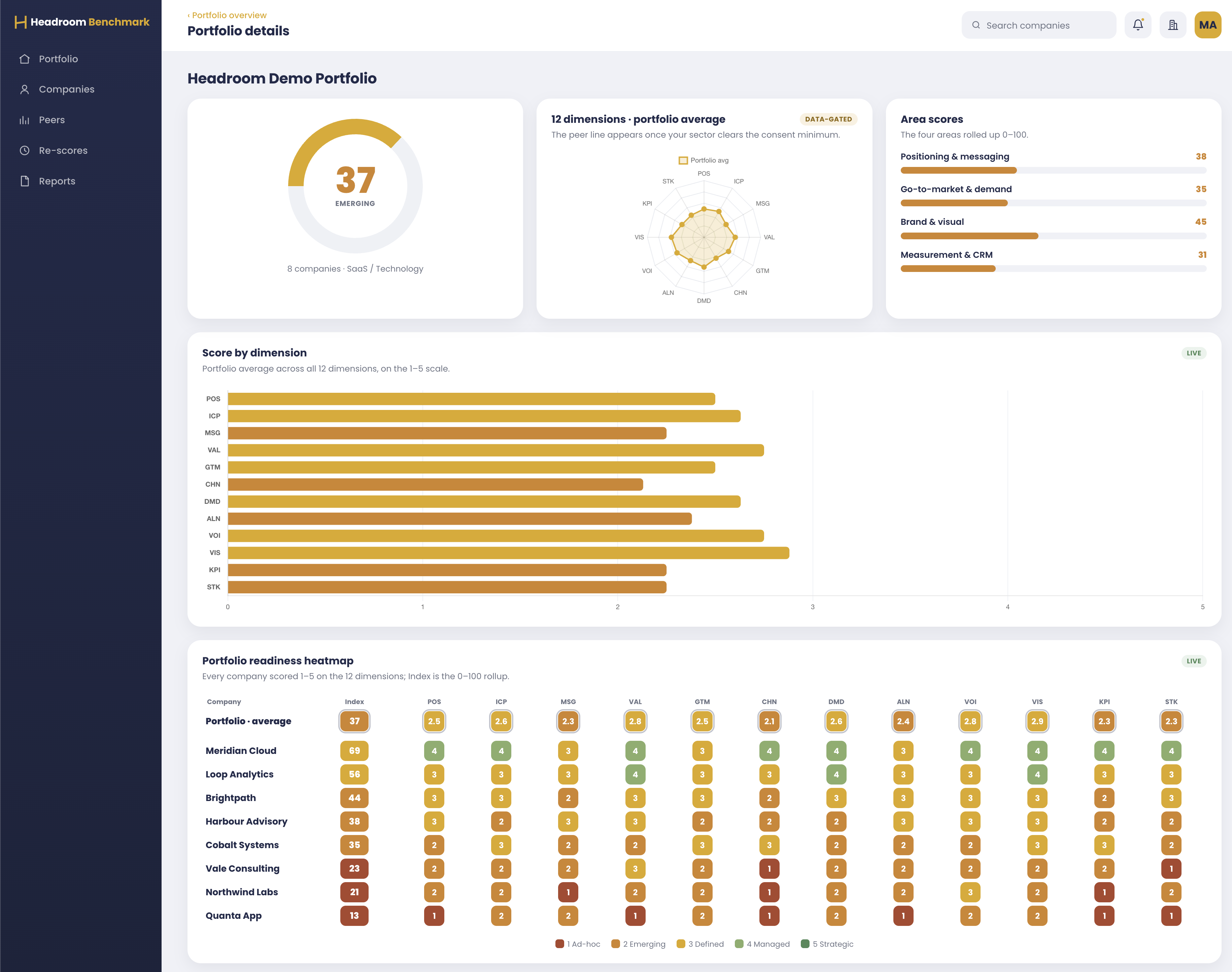Click the Index column header
The width and height of the screenshot is (1232, 972).
(354, 702)
